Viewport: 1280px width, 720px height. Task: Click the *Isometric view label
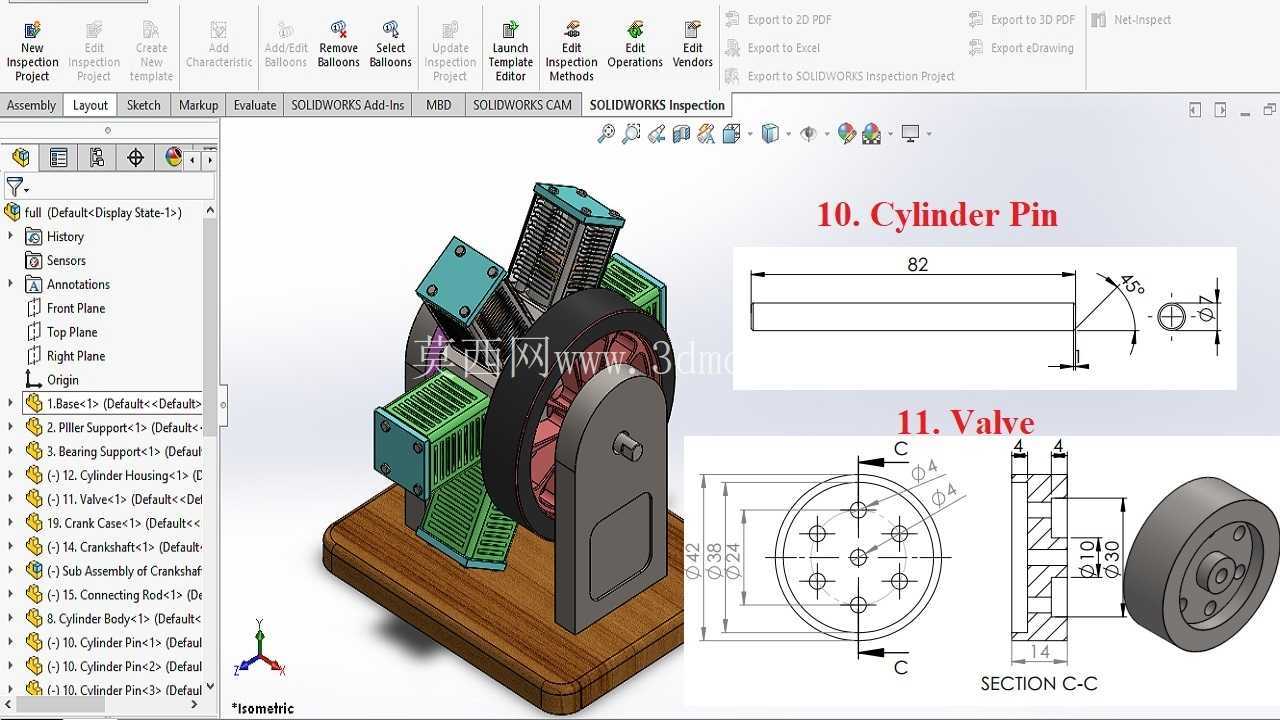pos(263,708)
